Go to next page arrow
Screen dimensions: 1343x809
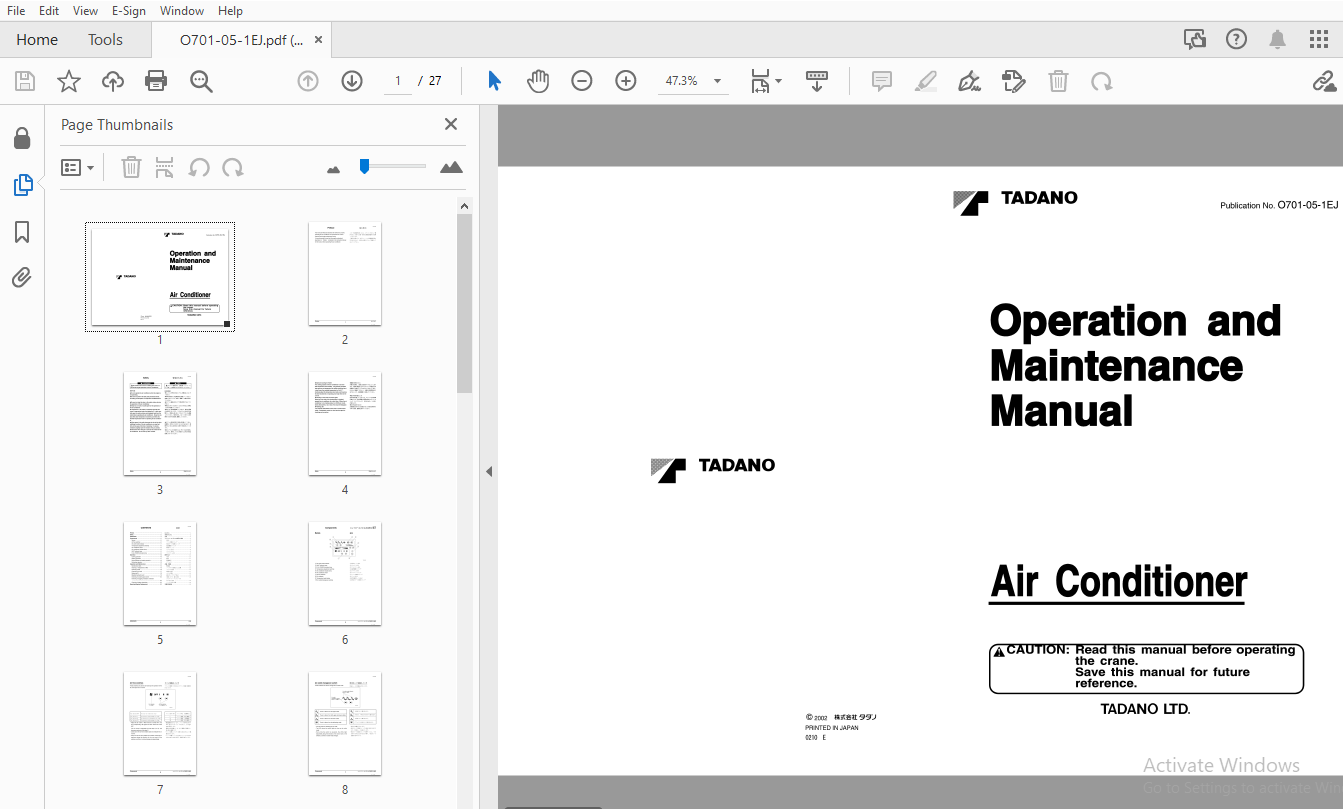pos(352,81)
